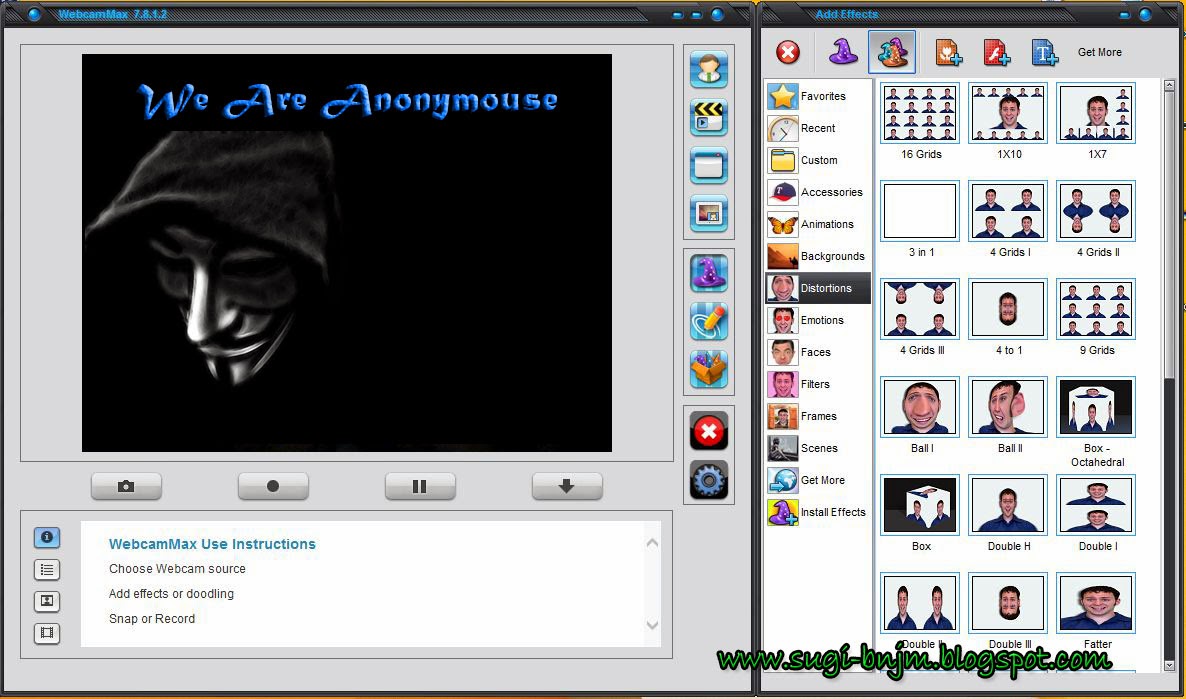Start recording with the record button
This screenshot has height=699, width=1186.
tap(273, 486)
